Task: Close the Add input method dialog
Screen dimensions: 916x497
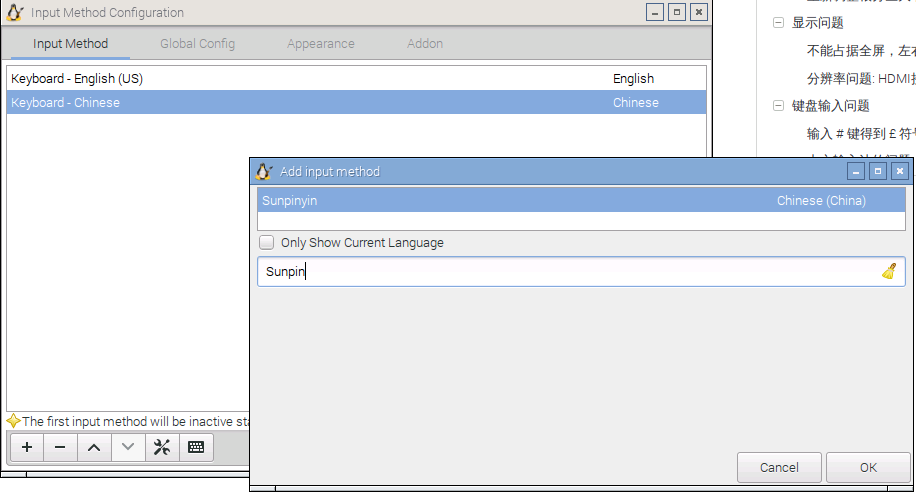Action: [900, 171]
